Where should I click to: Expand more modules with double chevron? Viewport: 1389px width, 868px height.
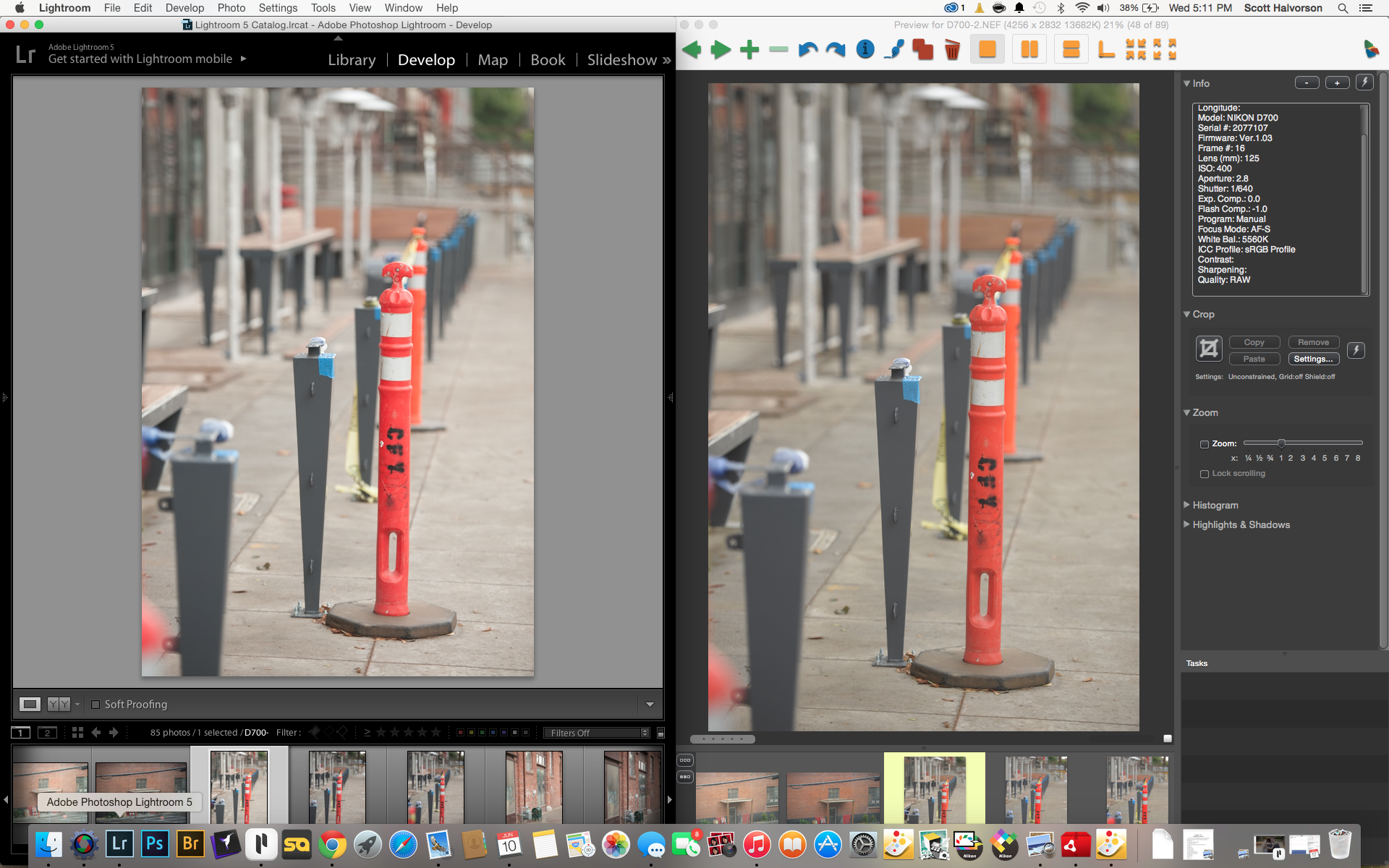(x=666, y=60)
